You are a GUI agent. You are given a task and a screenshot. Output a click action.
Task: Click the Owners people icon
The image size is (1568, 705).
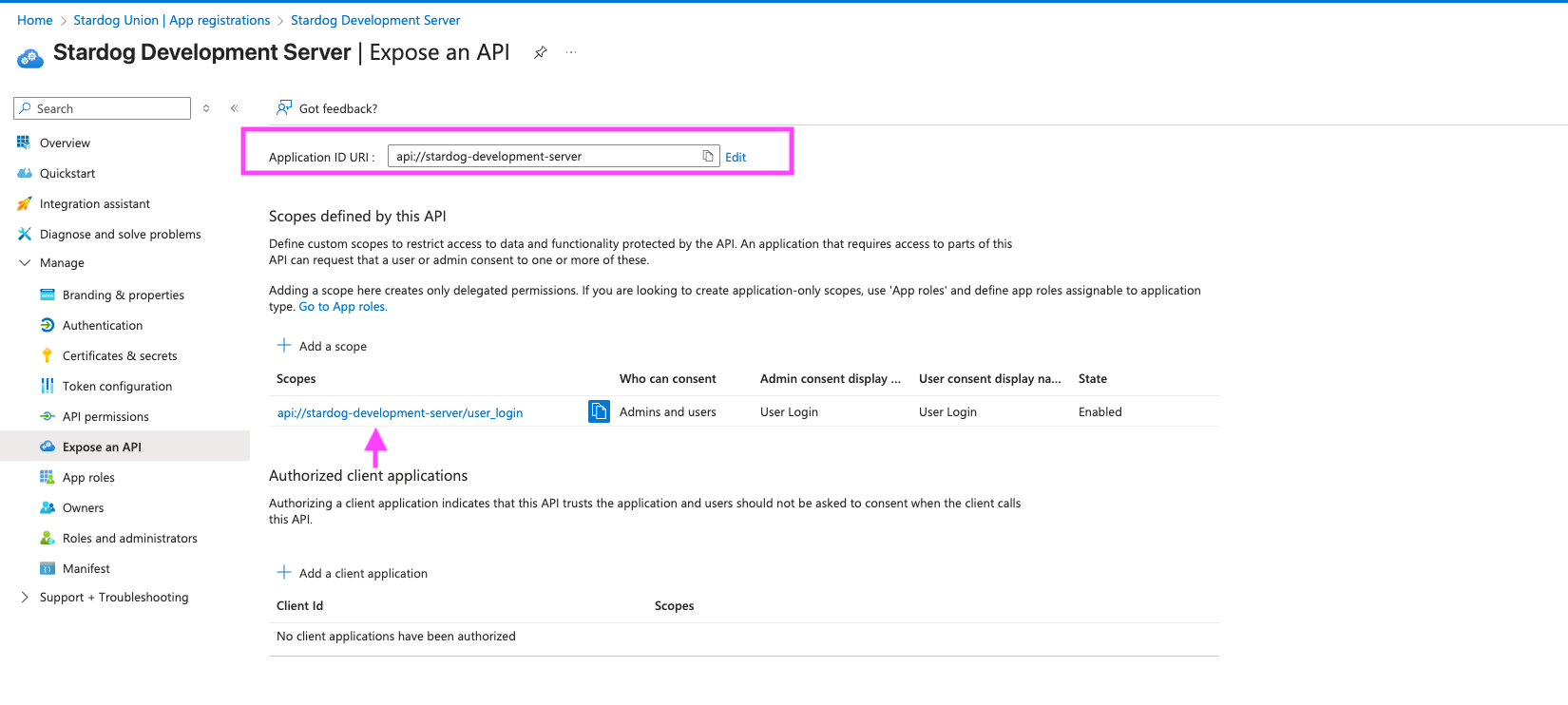(48, 507)
